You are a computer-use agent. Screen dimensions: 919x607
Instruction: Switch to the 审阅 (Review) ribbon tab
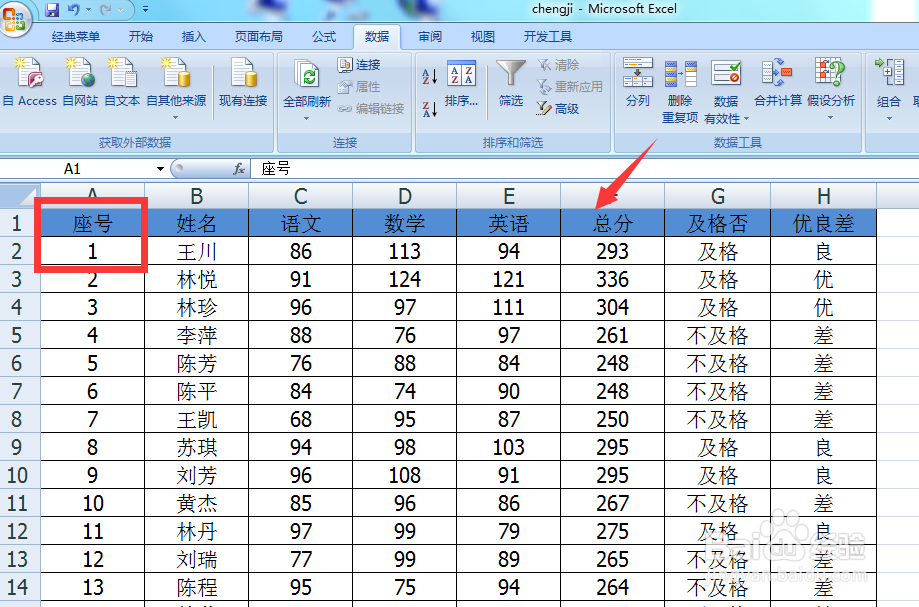pyautogui.click(x=429, y=36)
